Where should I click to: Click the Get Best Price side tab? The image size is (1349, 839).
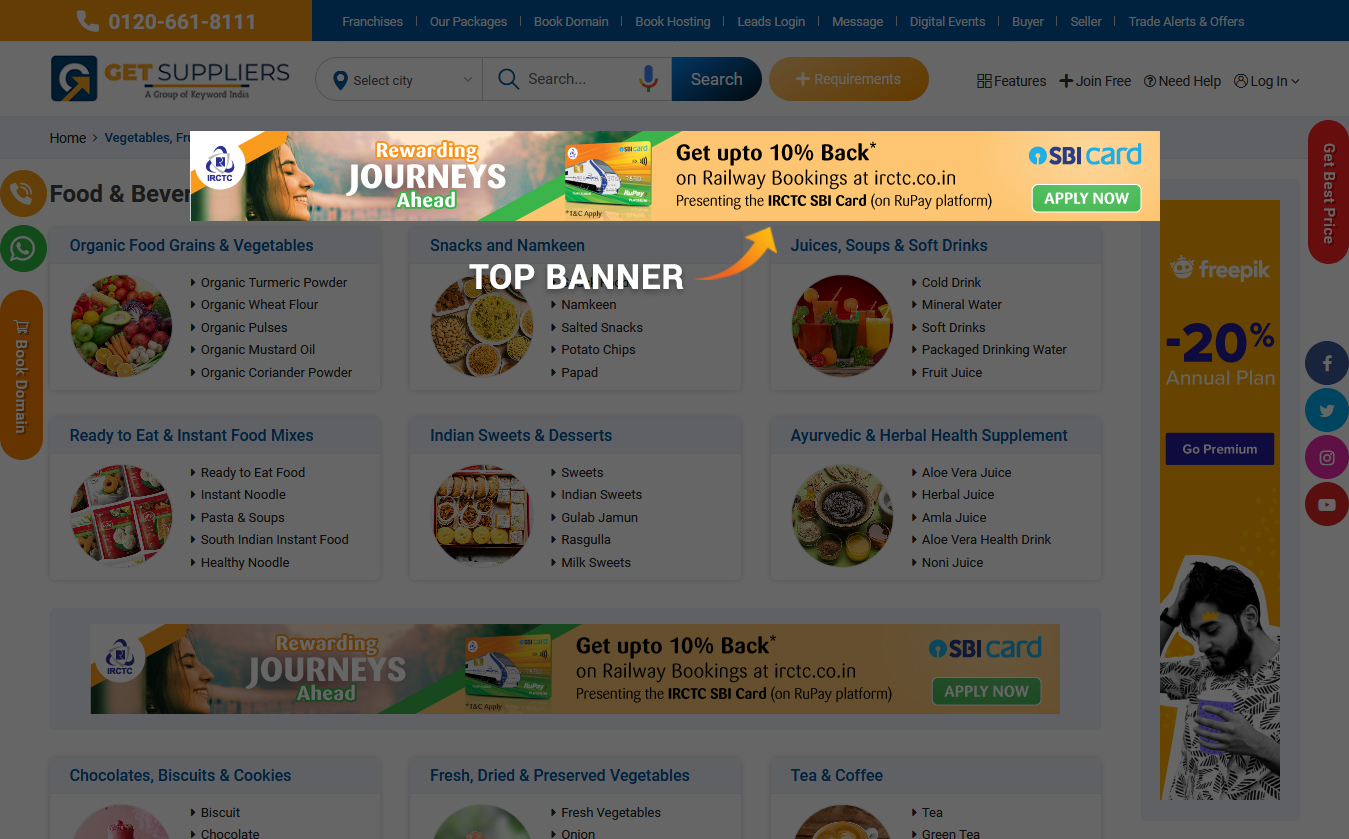(x=1328, y=192)
